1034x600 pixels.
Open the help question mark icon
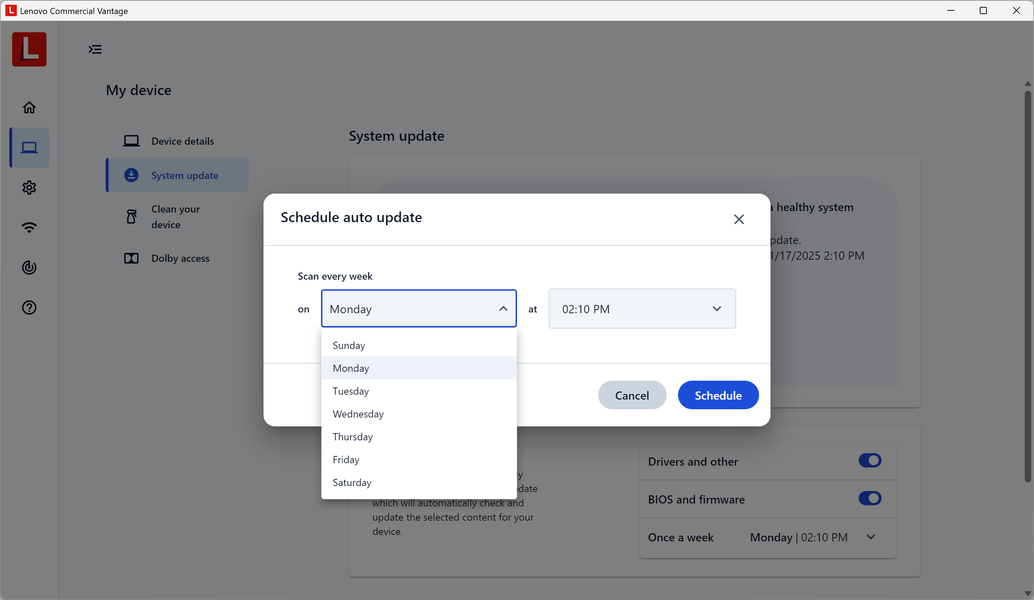point(29,307)
